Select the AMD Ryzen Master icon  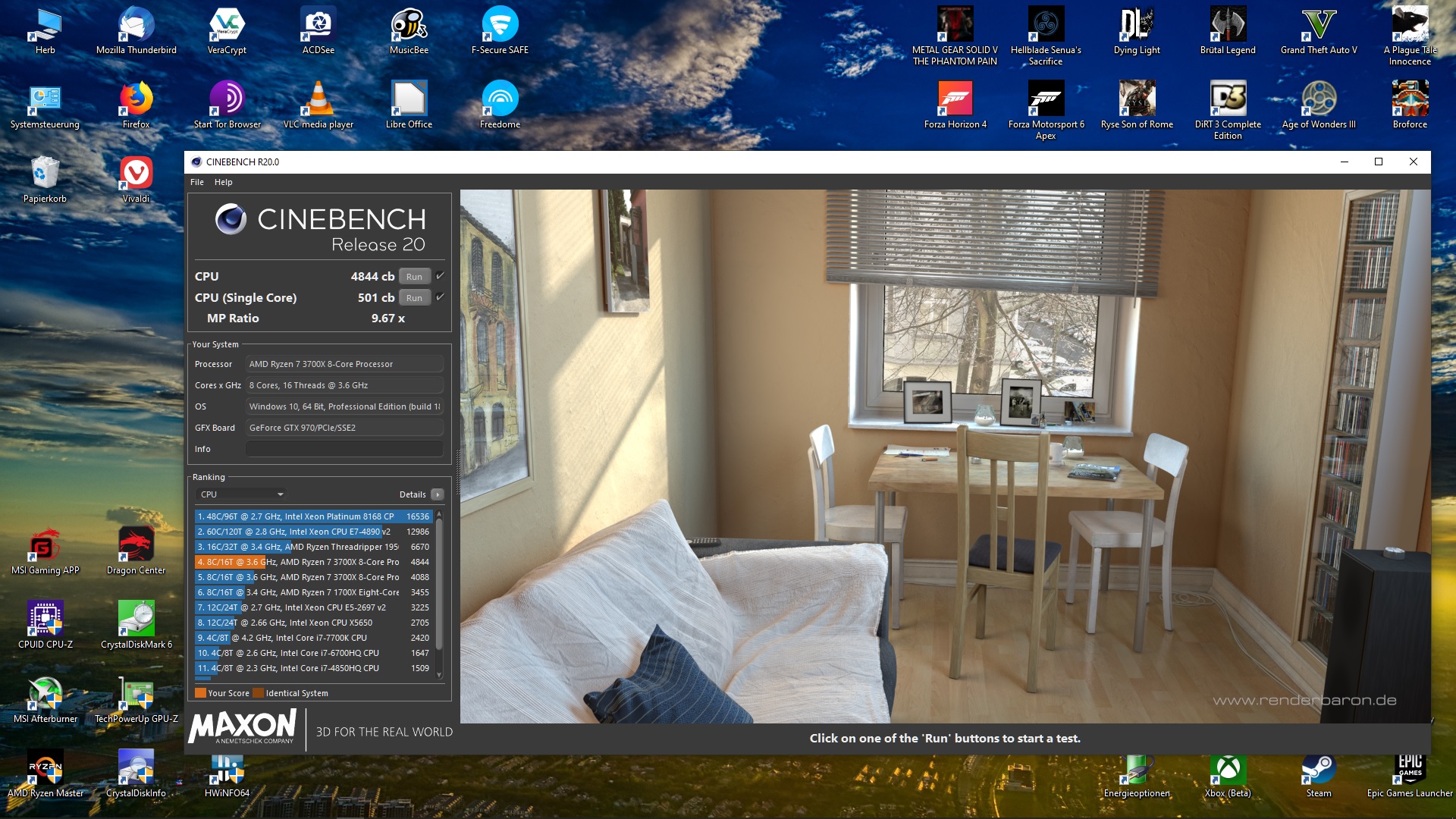tap(45, 773)
